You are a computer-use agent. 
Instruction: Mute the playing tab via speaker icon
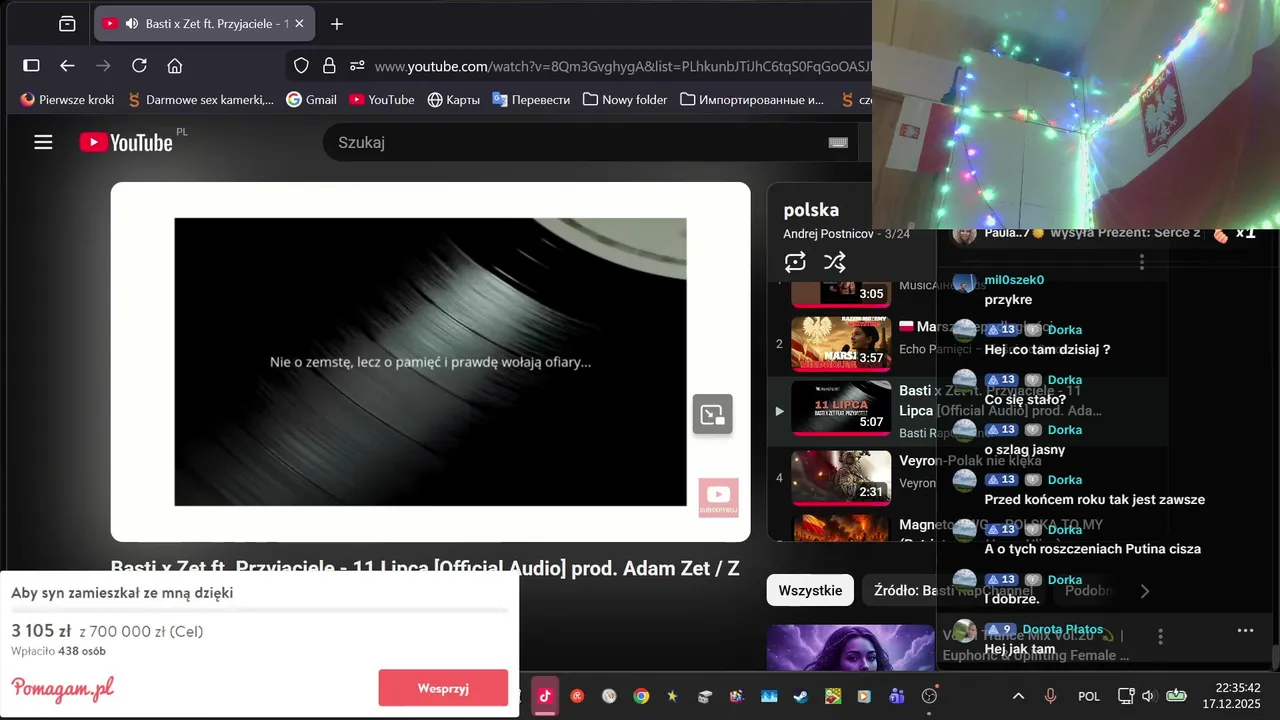[131, 24]
